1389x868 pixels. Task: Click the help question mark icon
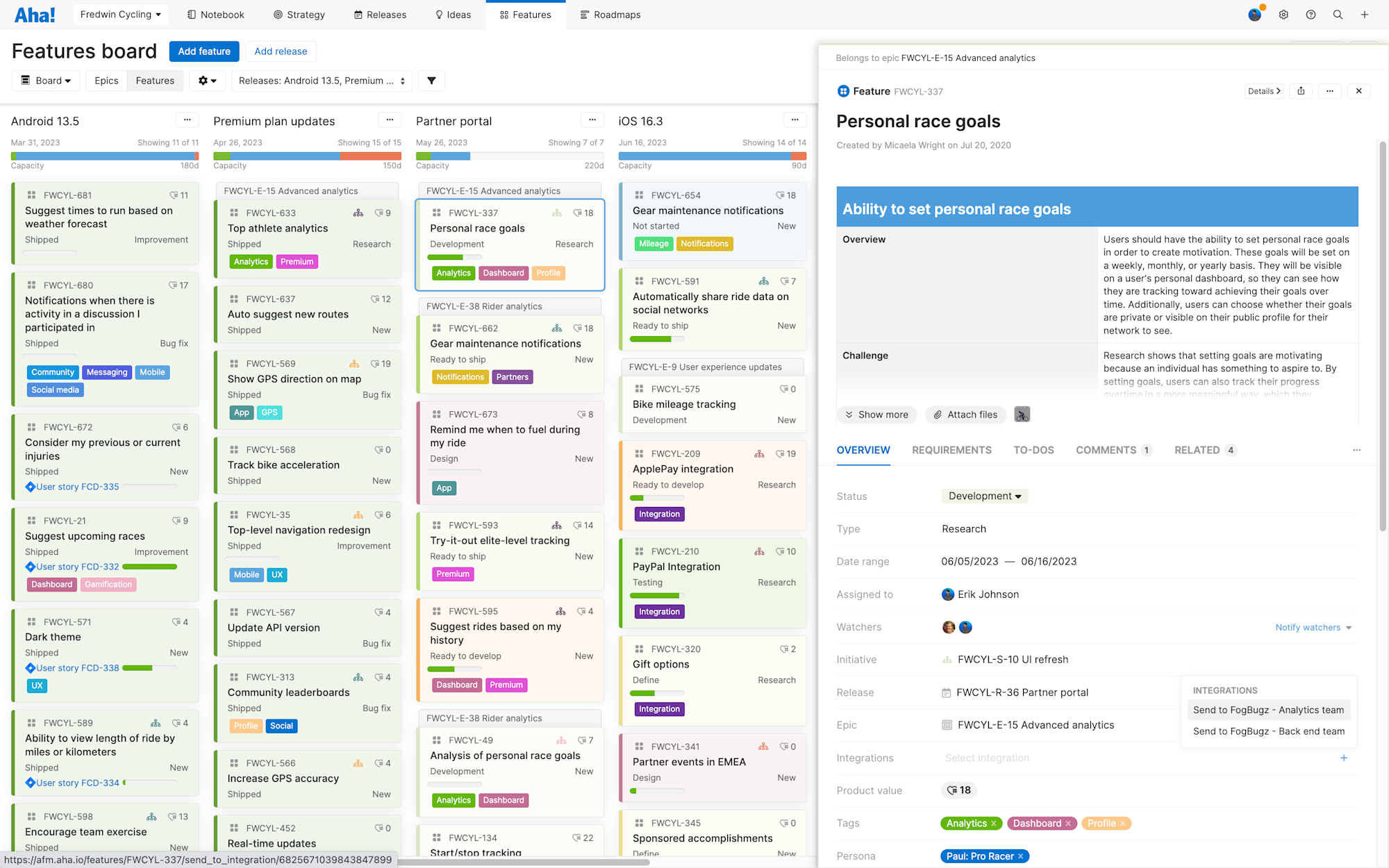pyautogui.click(x=1311, y=15)
